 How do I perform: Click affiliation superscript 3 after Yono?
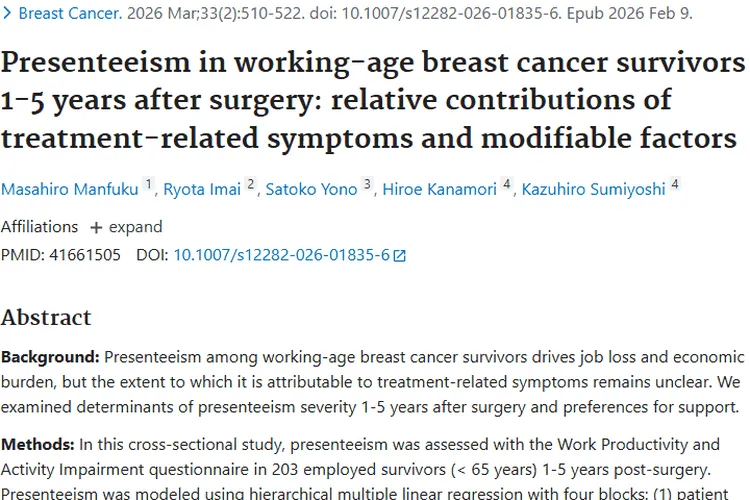coord(367,184)
